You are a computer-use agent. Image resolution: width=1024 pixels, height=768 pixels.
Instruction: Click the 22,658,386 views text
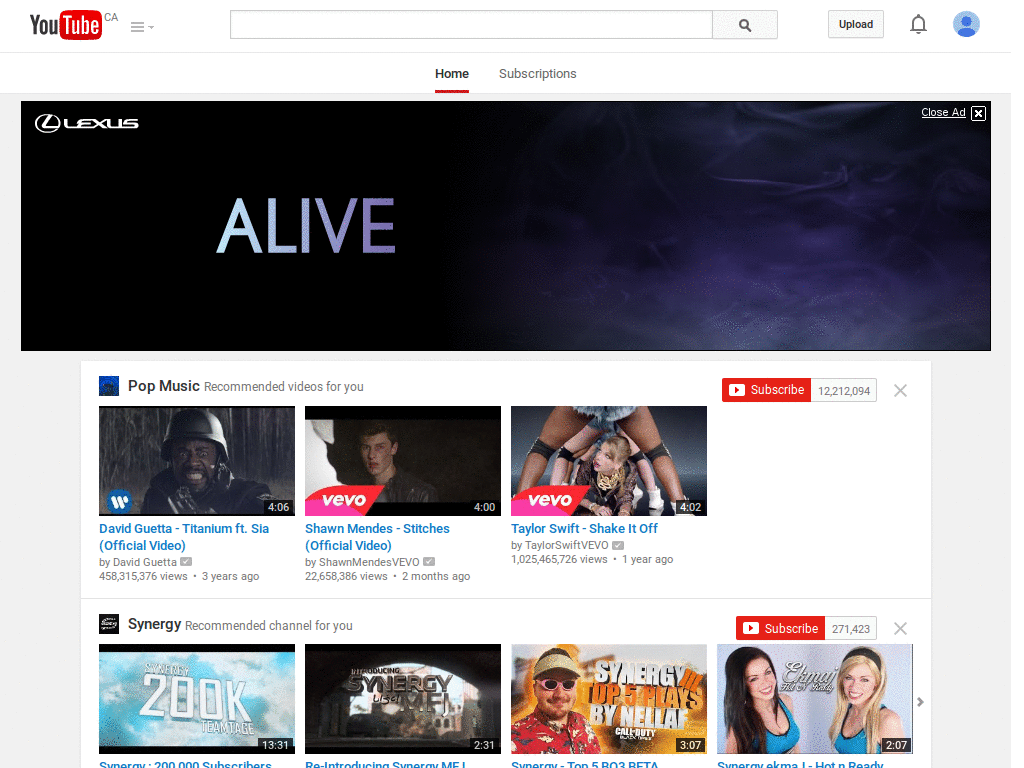(x=346, y=576)
